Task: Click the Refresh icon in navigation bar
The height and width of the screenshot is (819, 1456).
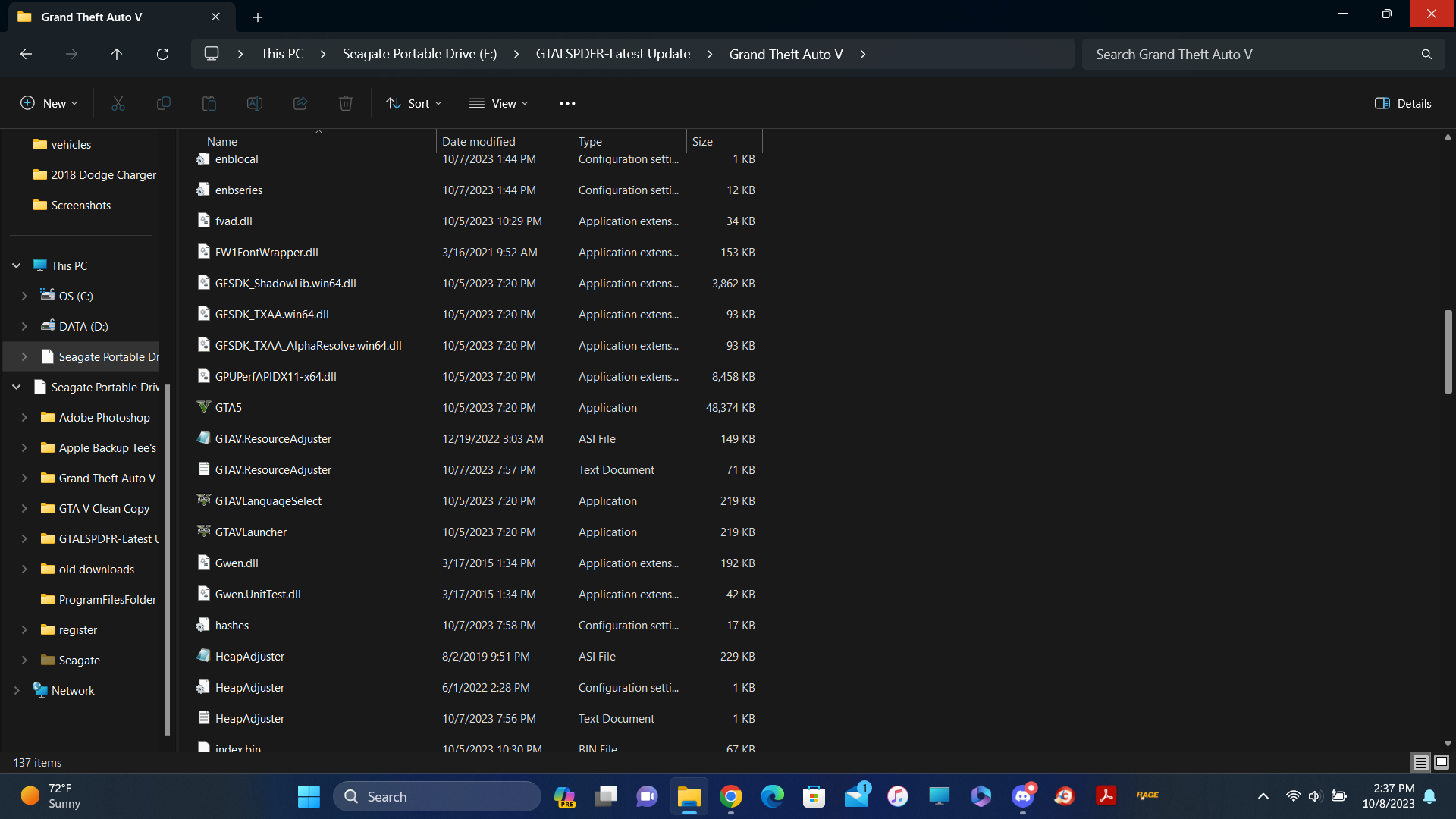Action: [x=162, y=54]
